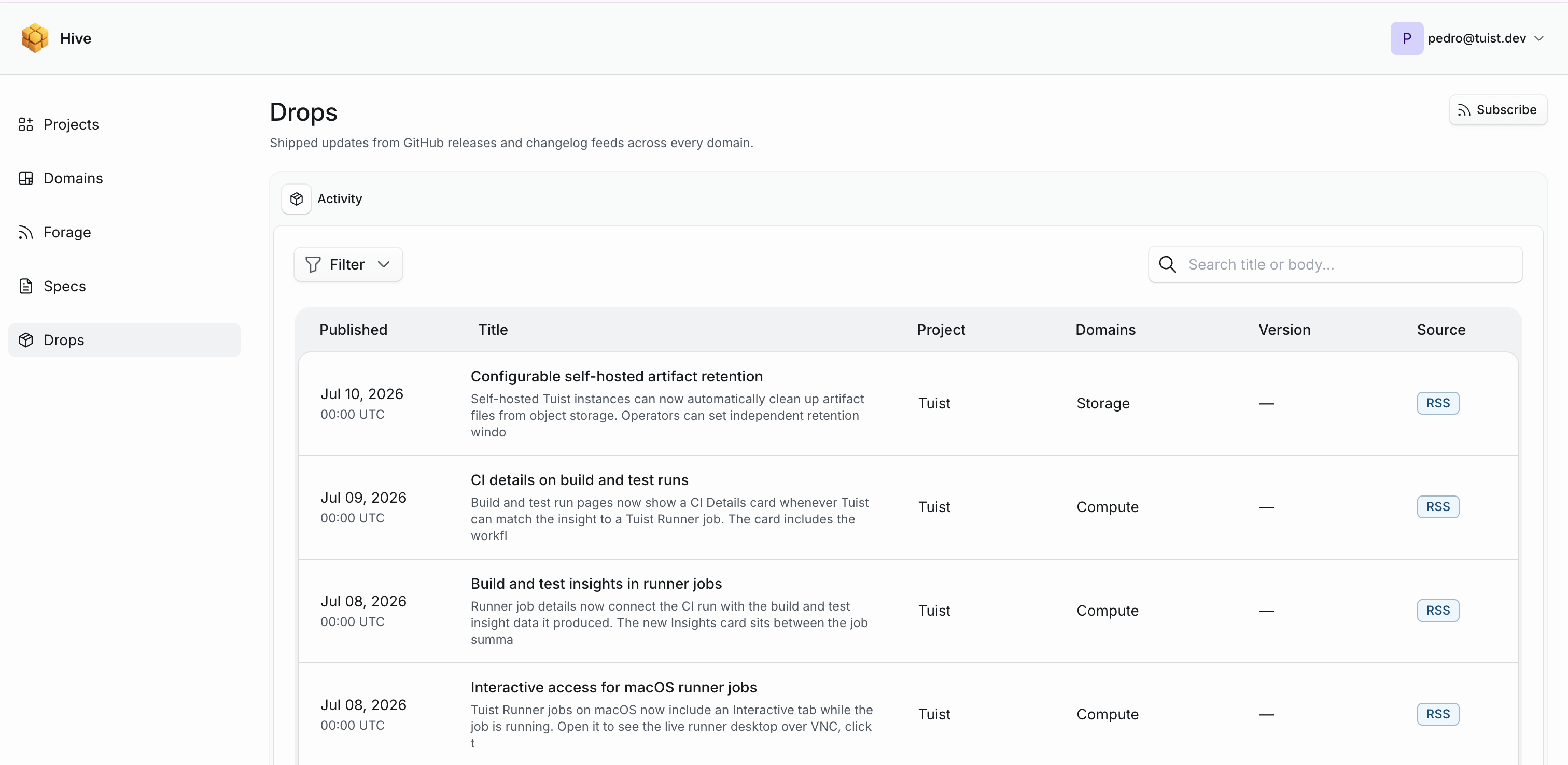The height and width of the screenshot is (765, 1568).
Task: Open the Projects page
Action: click(124, 124)
